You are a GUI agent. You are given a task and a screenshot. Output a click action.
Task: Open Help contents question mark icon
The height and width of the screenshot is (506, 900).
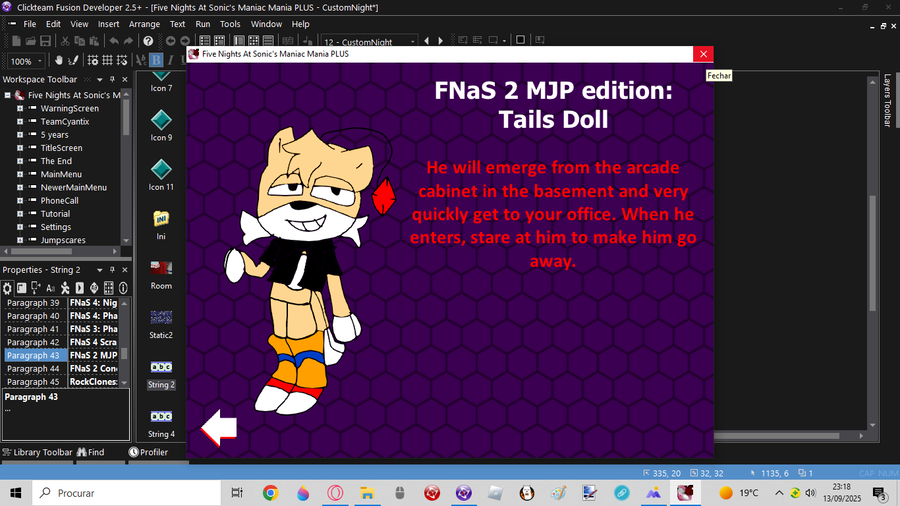(148, 41)
